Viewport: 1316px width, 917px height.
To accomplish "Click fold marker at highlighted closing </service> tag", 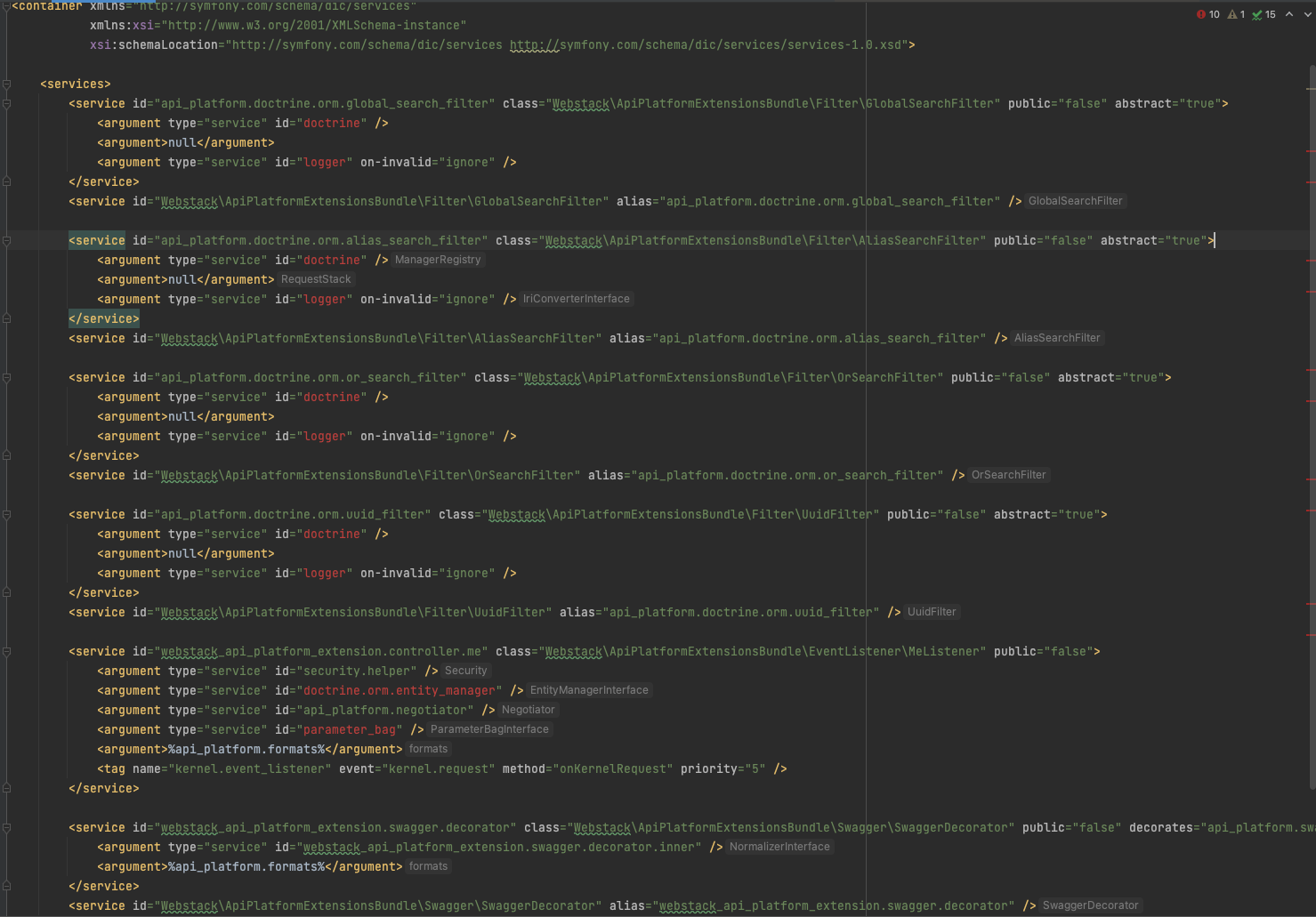I will pyautogui.click(x=6, y=318).
